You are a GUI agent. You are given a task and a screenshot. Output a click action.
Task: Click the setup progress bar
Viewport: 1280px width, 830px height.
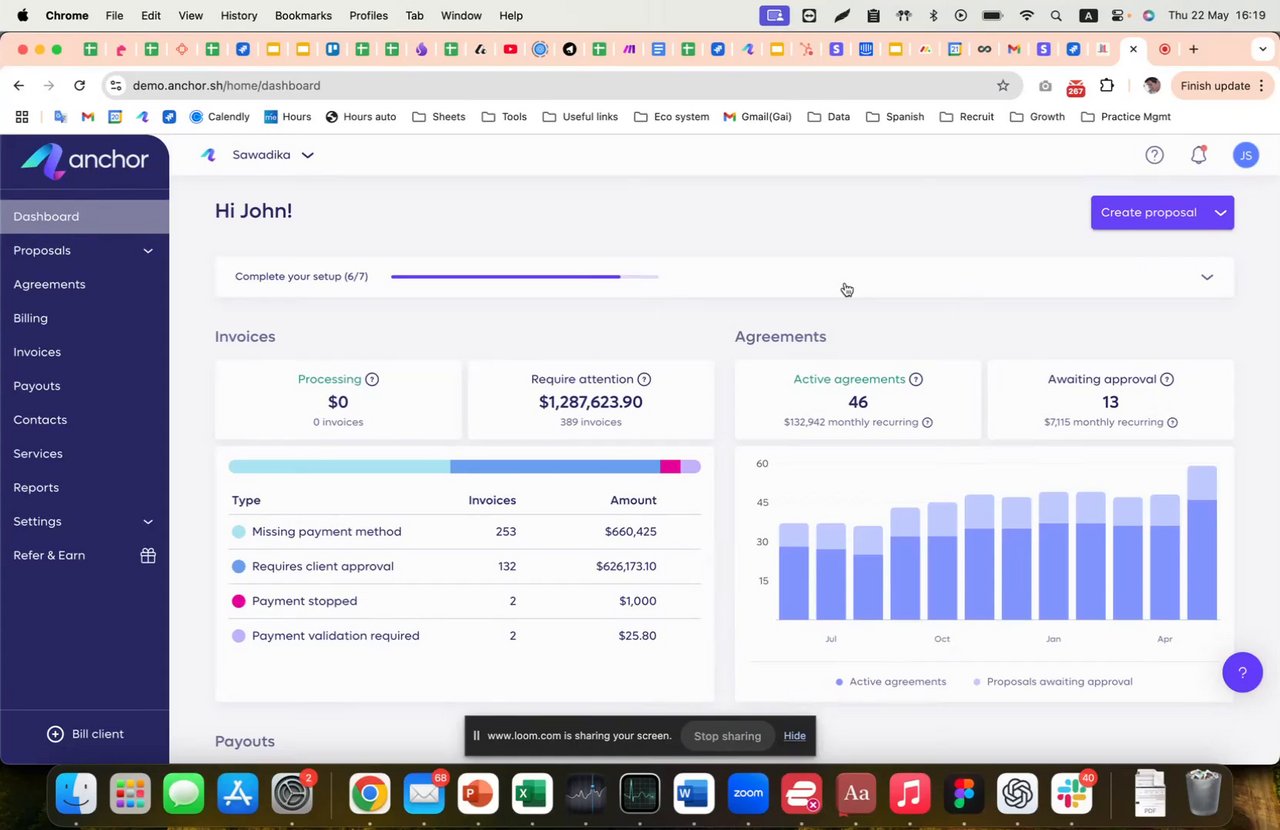tap(525, 277)
